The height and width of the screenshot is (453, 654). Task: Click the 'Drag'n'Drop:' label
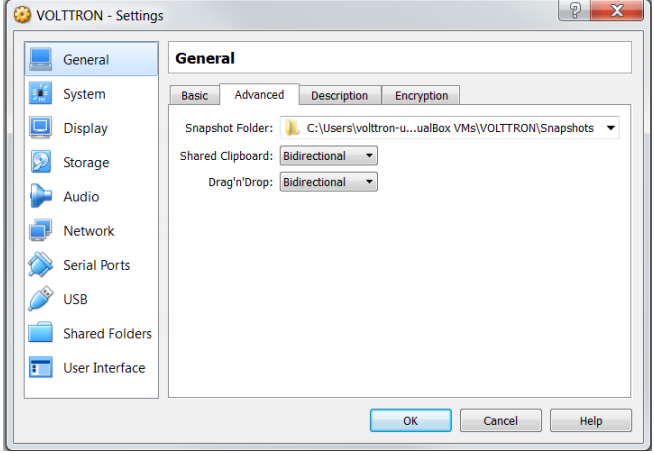(241, 182)
